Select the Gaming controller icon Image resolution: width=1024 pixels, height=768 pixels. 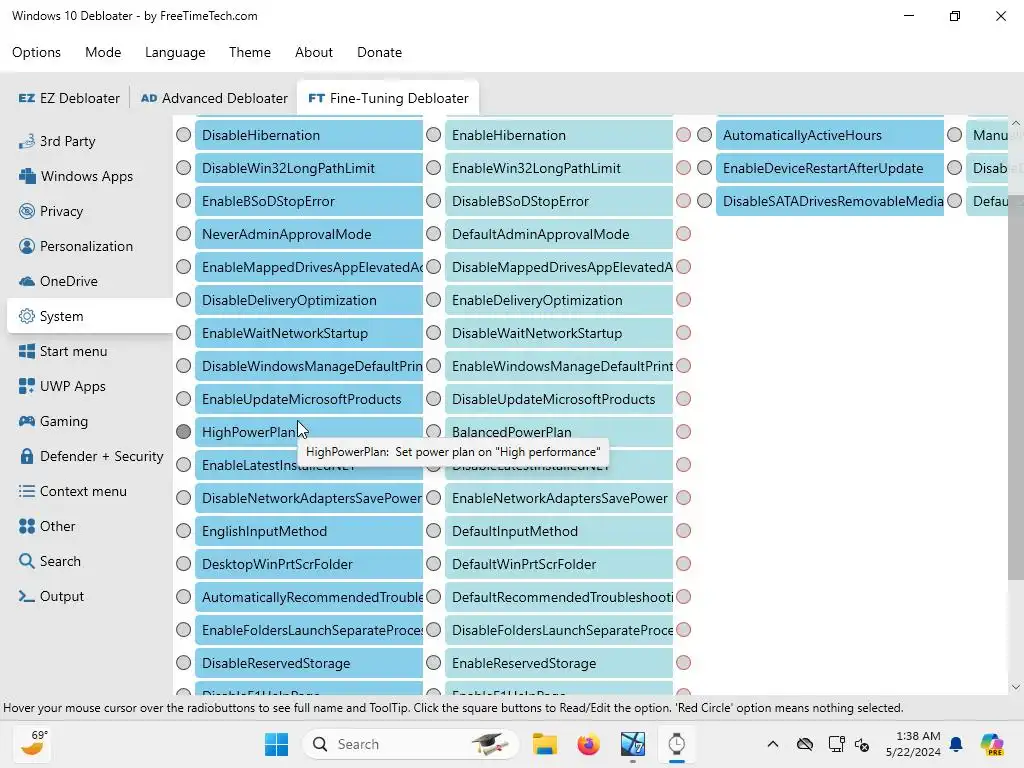27,421
